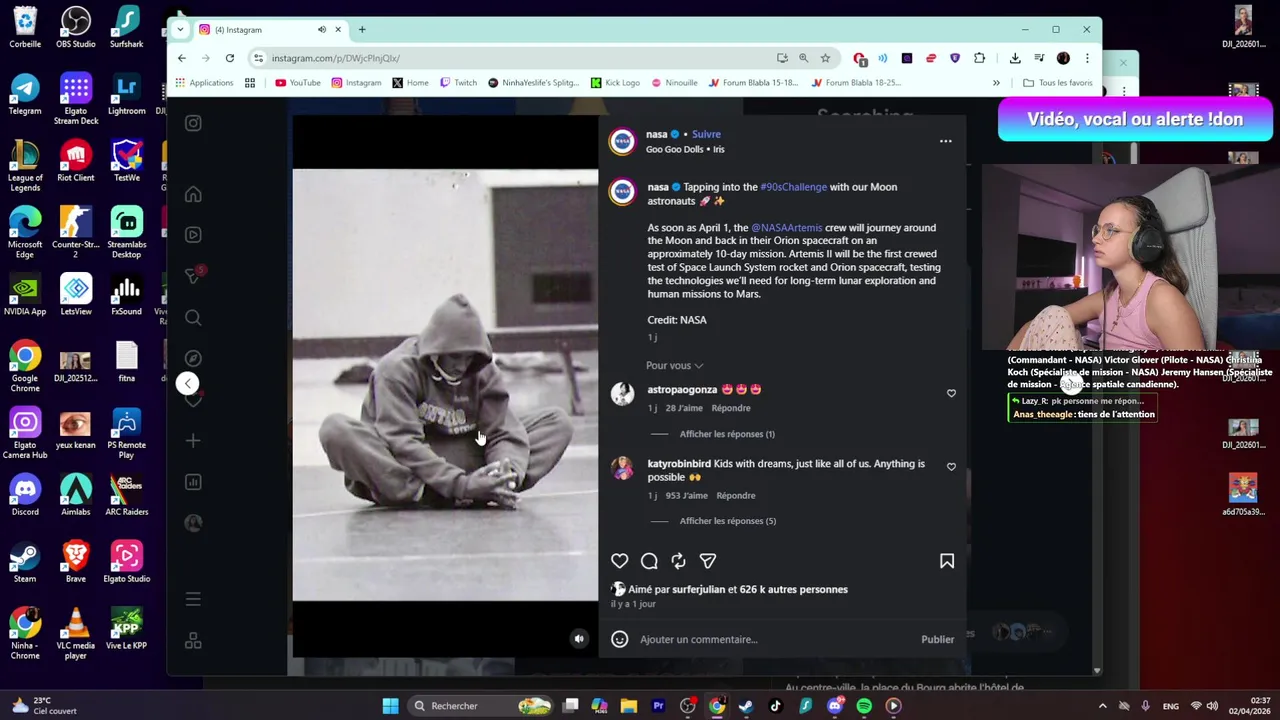Share the post with paper plane icon

(x=708, y=561)
